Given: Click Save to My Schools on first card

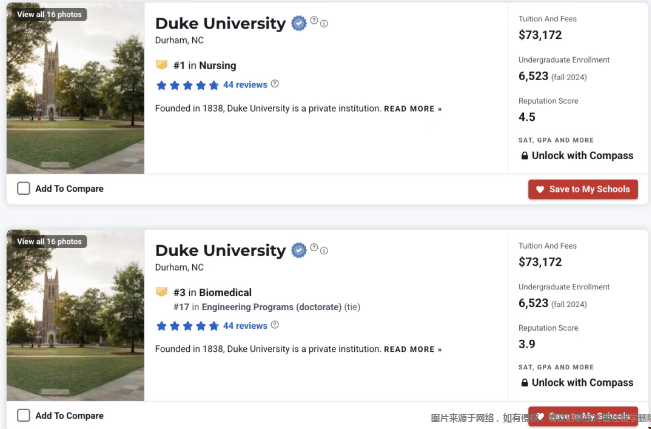Looking at the screenshot, I should point(583,189).
